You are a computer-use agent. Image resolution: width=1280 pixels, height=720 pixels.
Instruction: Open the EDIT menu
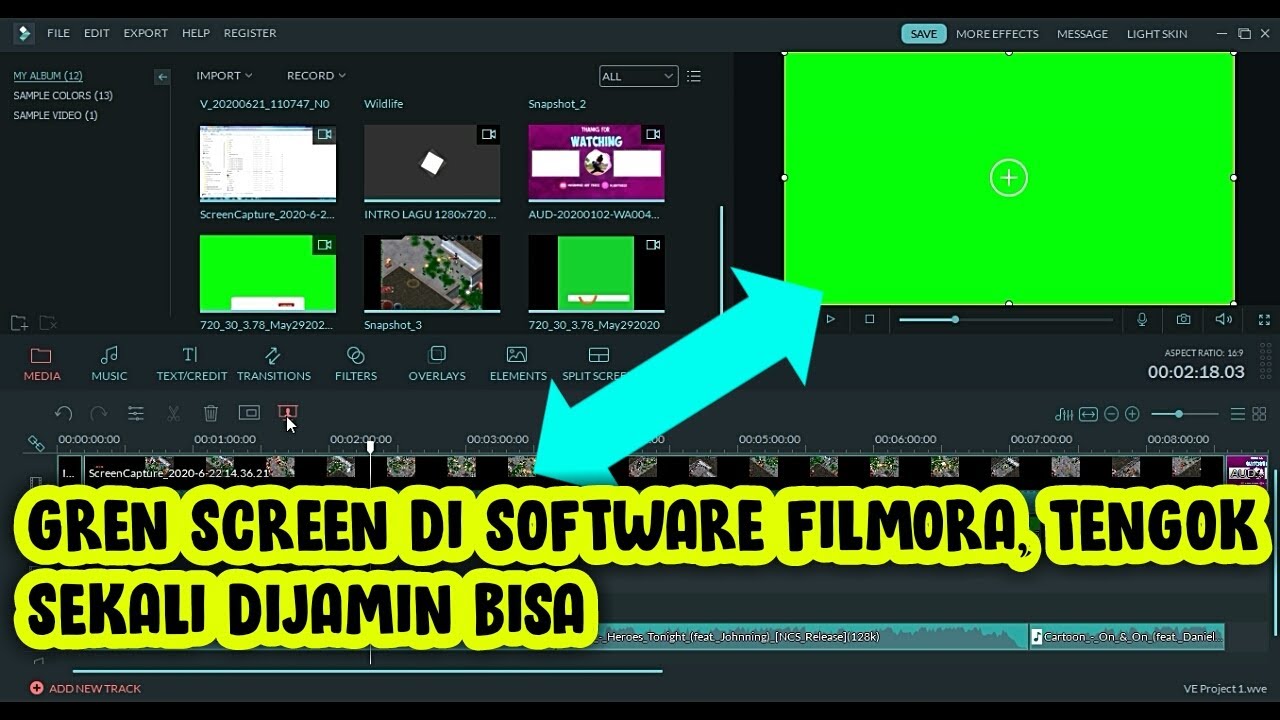click(97, 33)
